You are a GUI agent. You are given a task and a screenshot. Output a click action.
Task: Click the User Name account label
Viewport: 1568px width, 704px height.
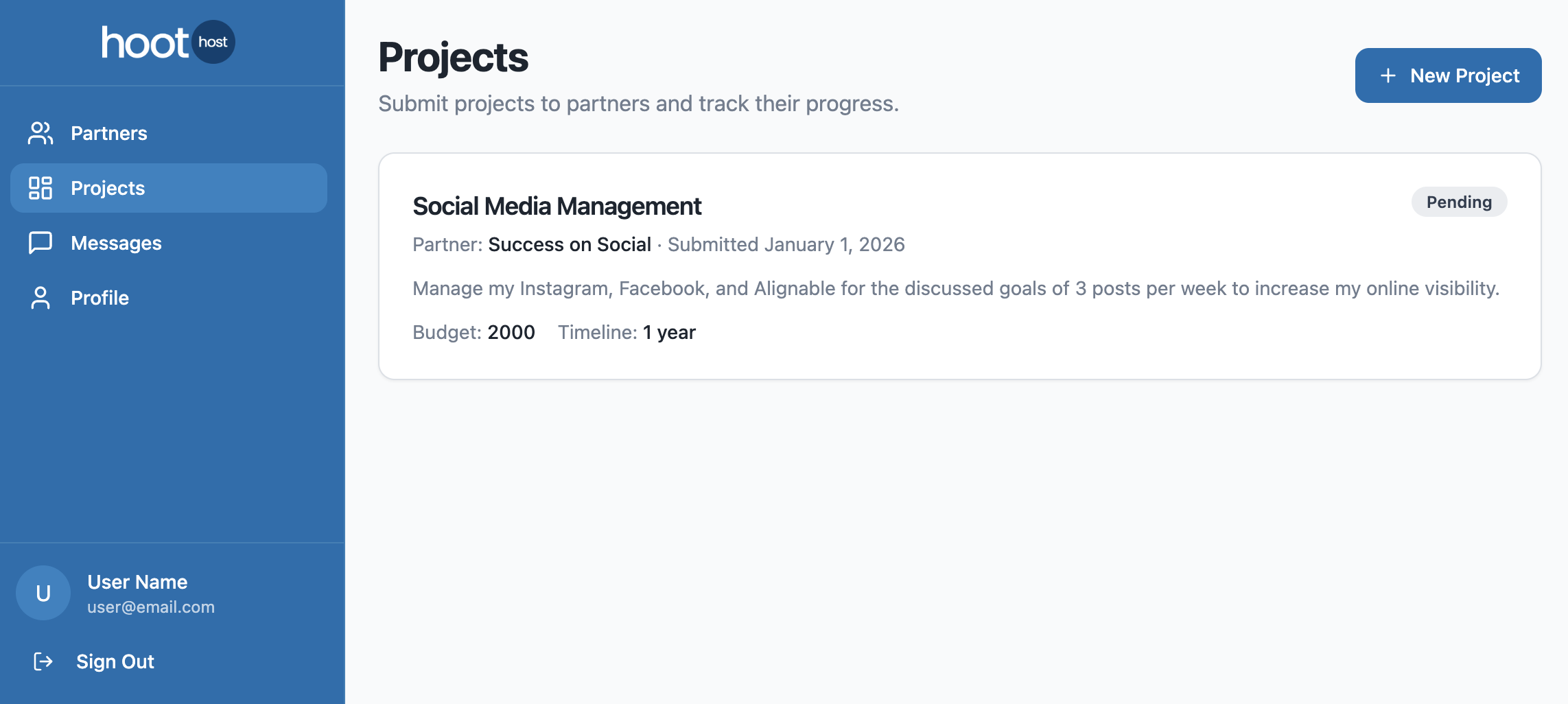(x=137, y=582)
